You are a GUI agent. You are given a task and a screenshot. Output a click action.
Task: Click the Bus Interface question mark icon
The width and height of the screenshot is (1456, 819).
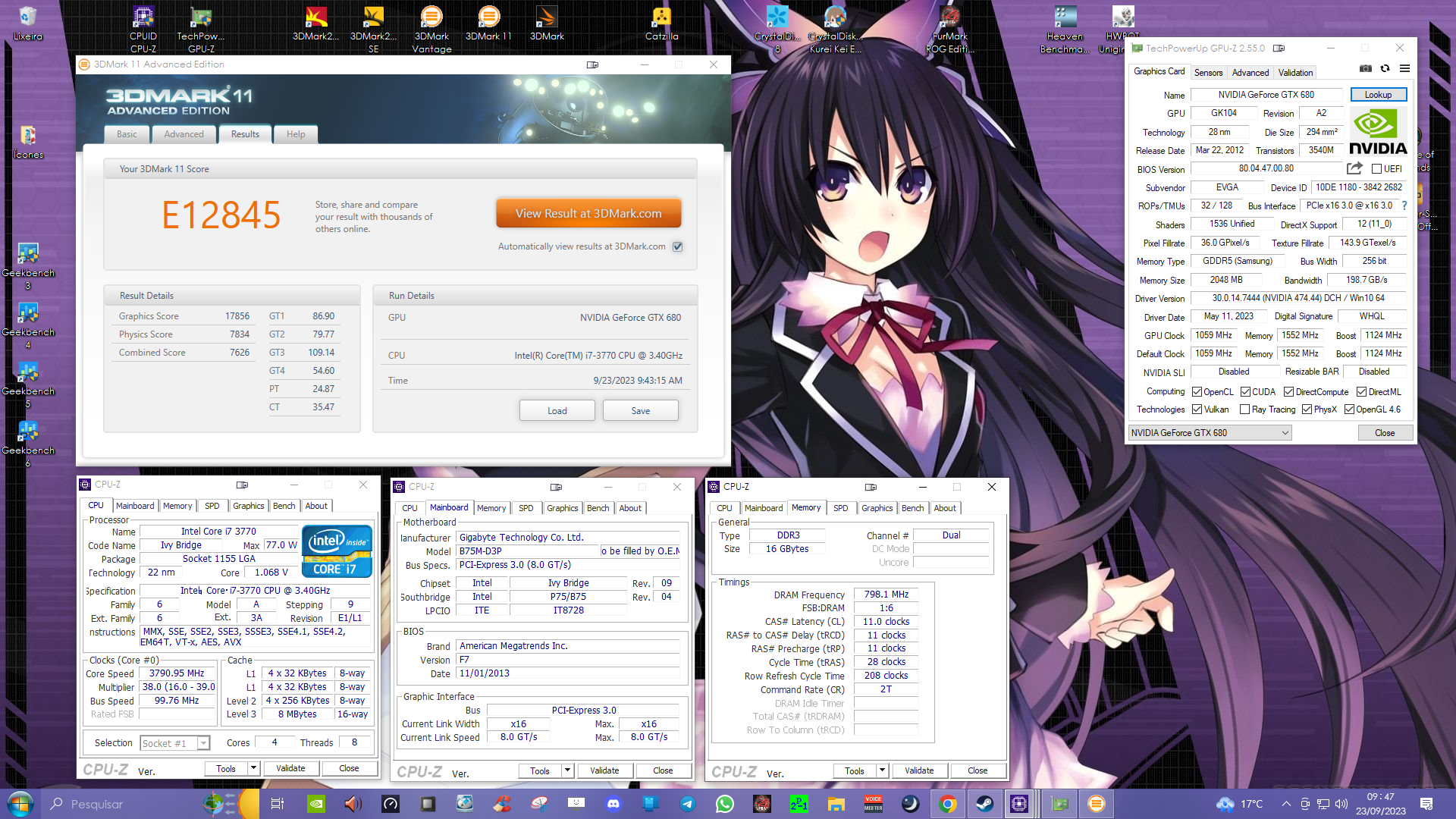tap(1404, 206)
